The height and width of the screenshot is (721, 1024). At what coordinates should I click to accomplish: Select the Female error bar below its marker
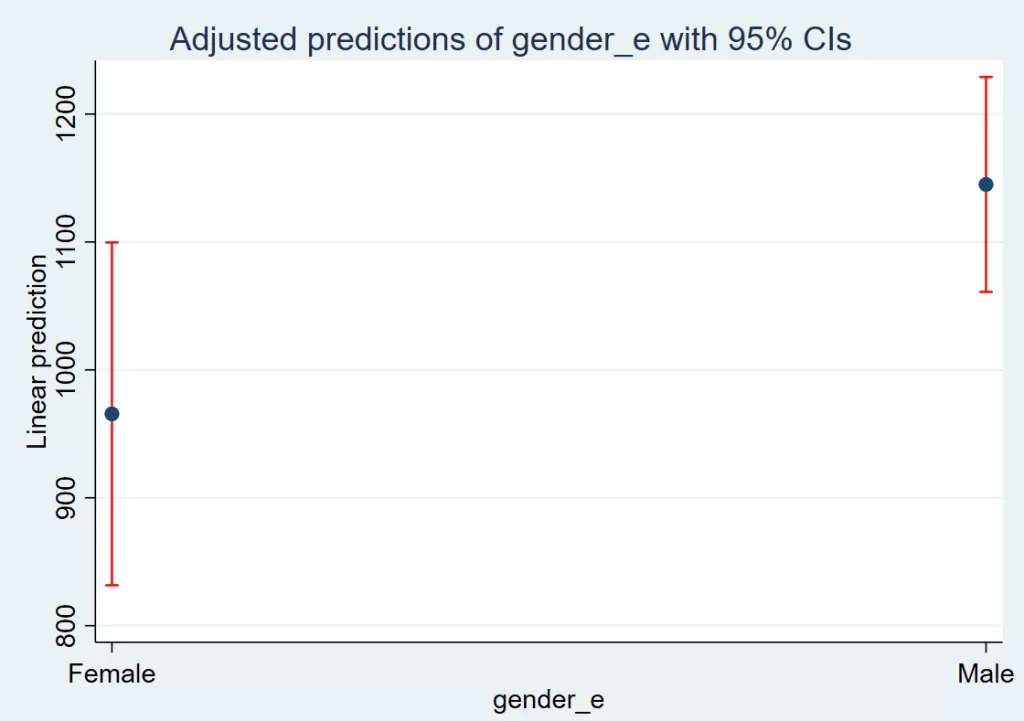pyautogui.click(x=112, y=500)
